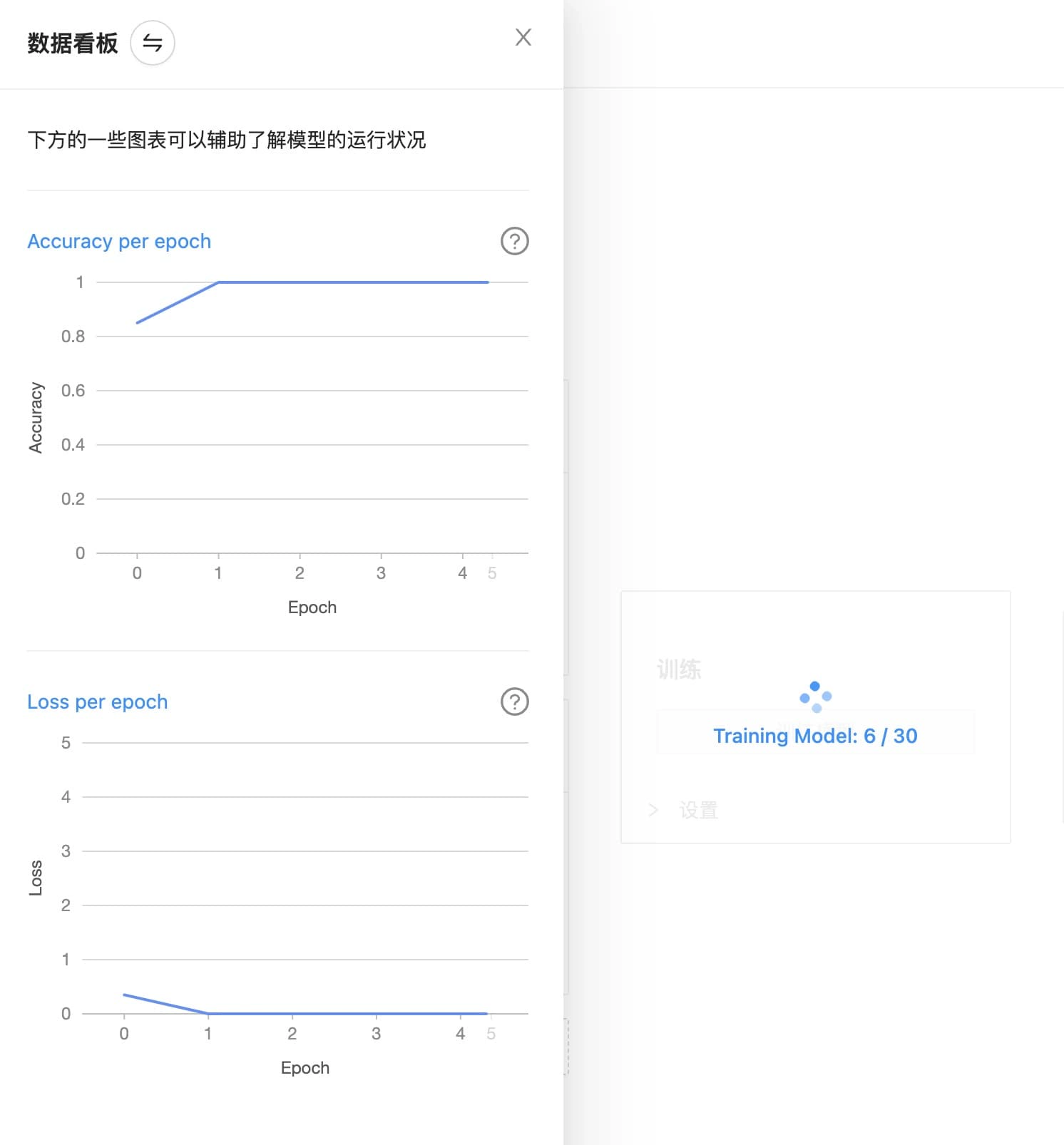Expand the 设置 section chevron
The width and height of the screenshot is (1064, 1145).
653,810
